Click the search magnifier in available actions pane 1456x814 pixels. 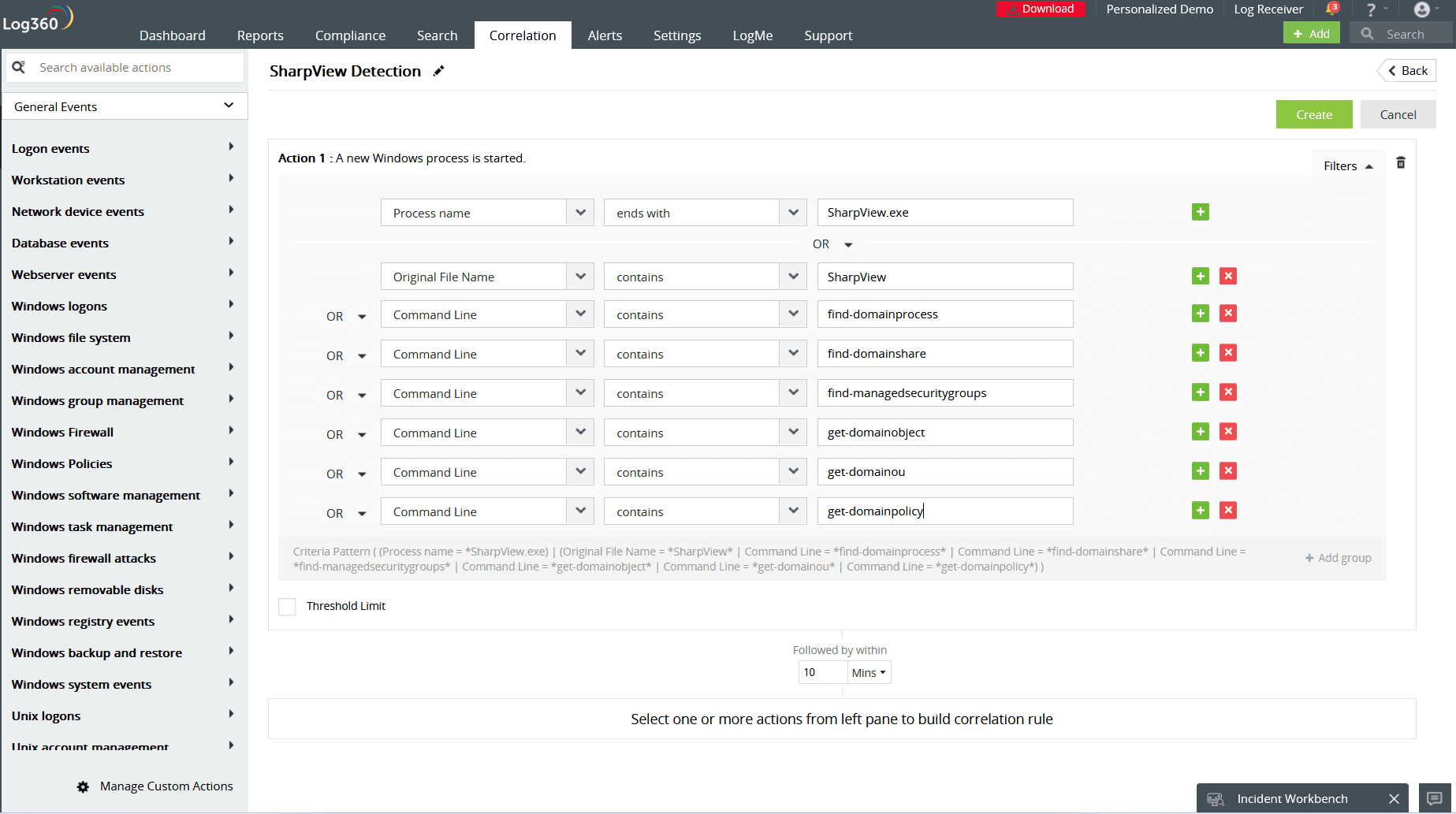coord(20,67)
